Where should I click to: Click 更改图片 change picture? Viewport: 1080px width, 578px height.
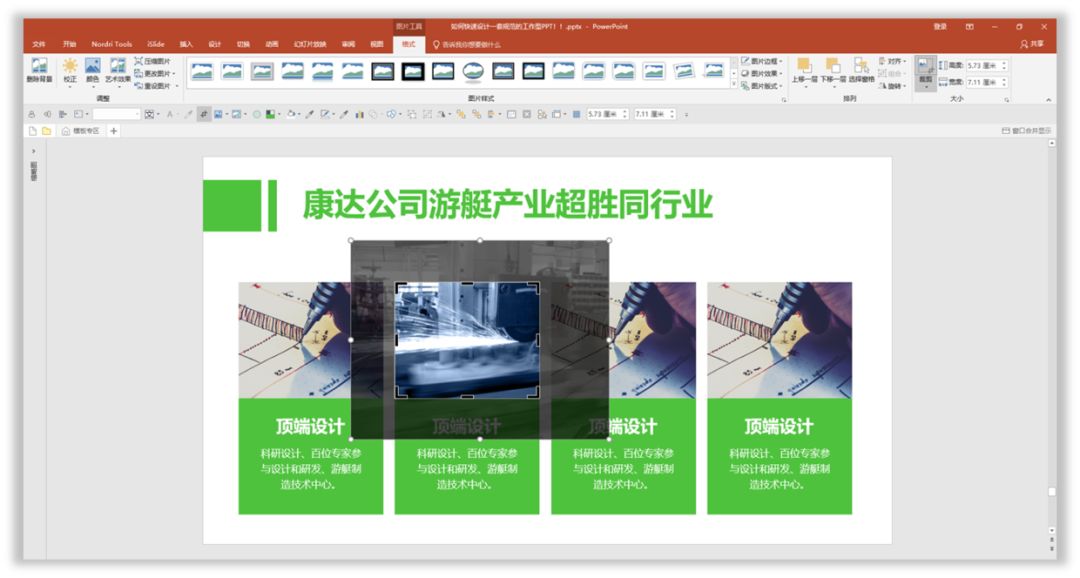coord(153,73)
